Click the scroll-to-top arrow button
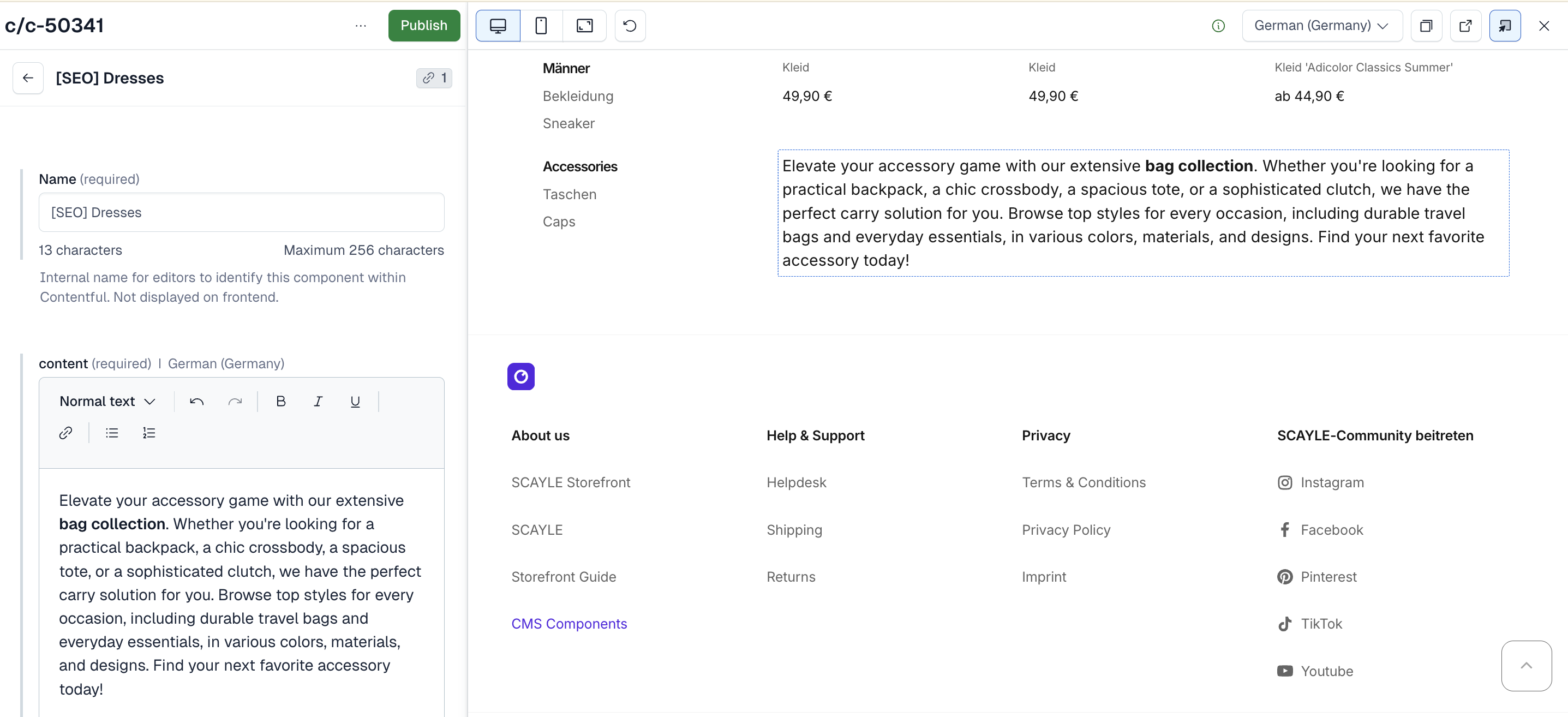1568x717 pixels. click(x=1525, y=665)
